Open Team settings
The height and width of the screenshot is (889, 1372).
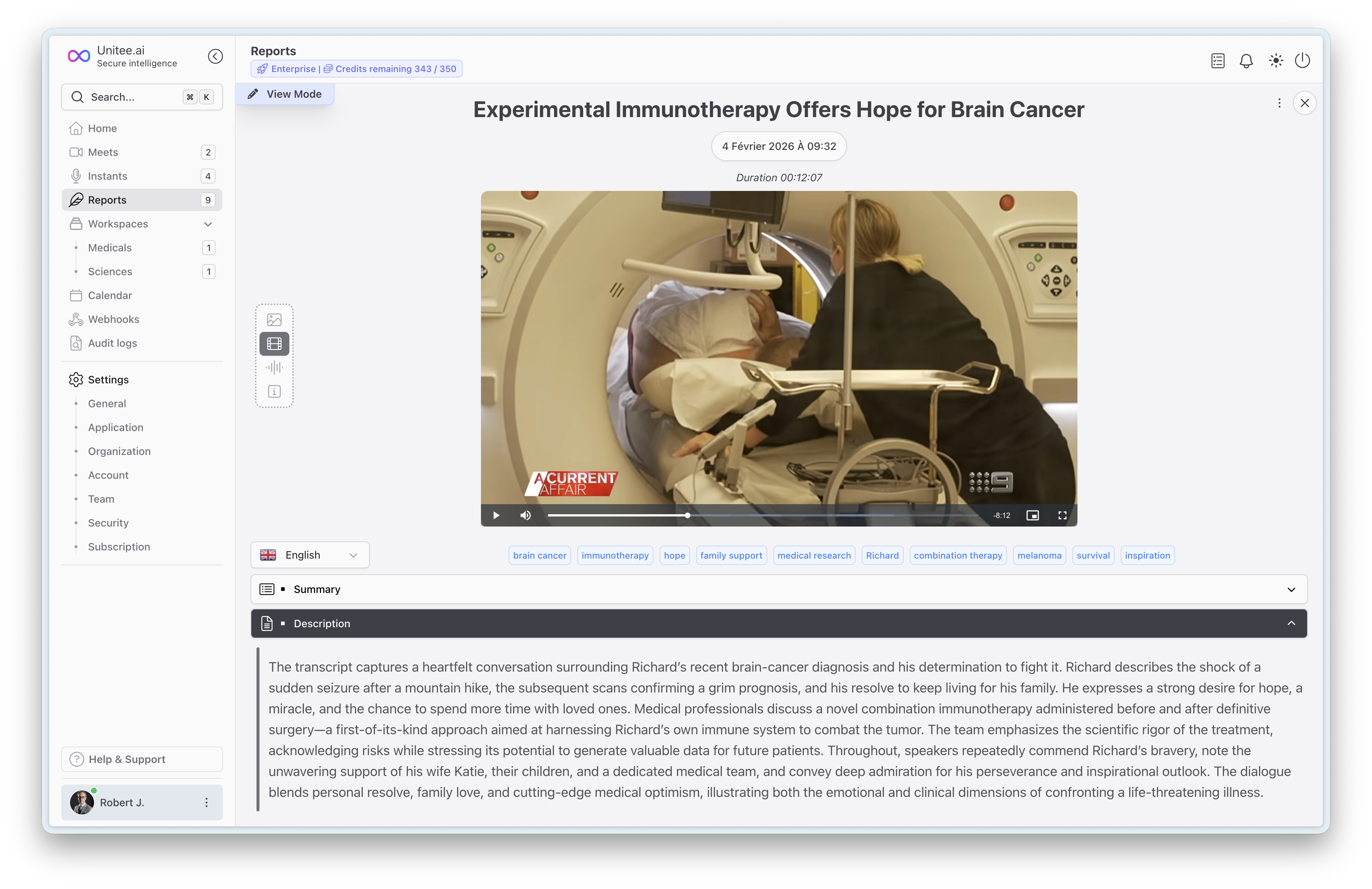tap(101, 499)
